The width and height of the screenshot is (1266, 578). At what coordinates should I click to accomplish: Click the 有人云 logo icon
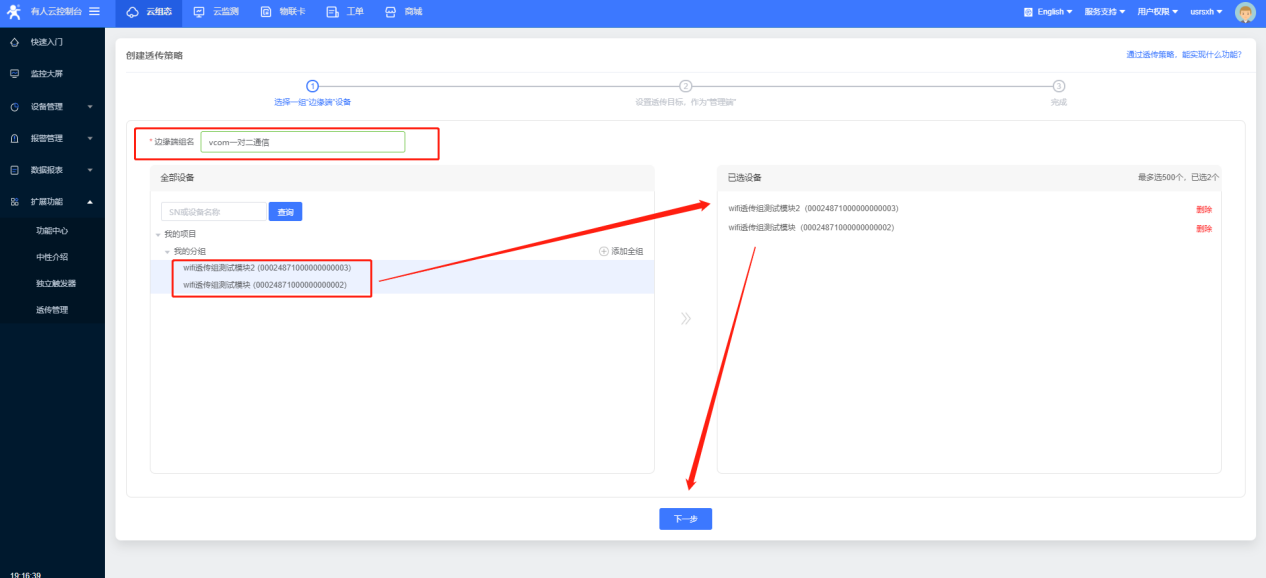pos(13,12)
